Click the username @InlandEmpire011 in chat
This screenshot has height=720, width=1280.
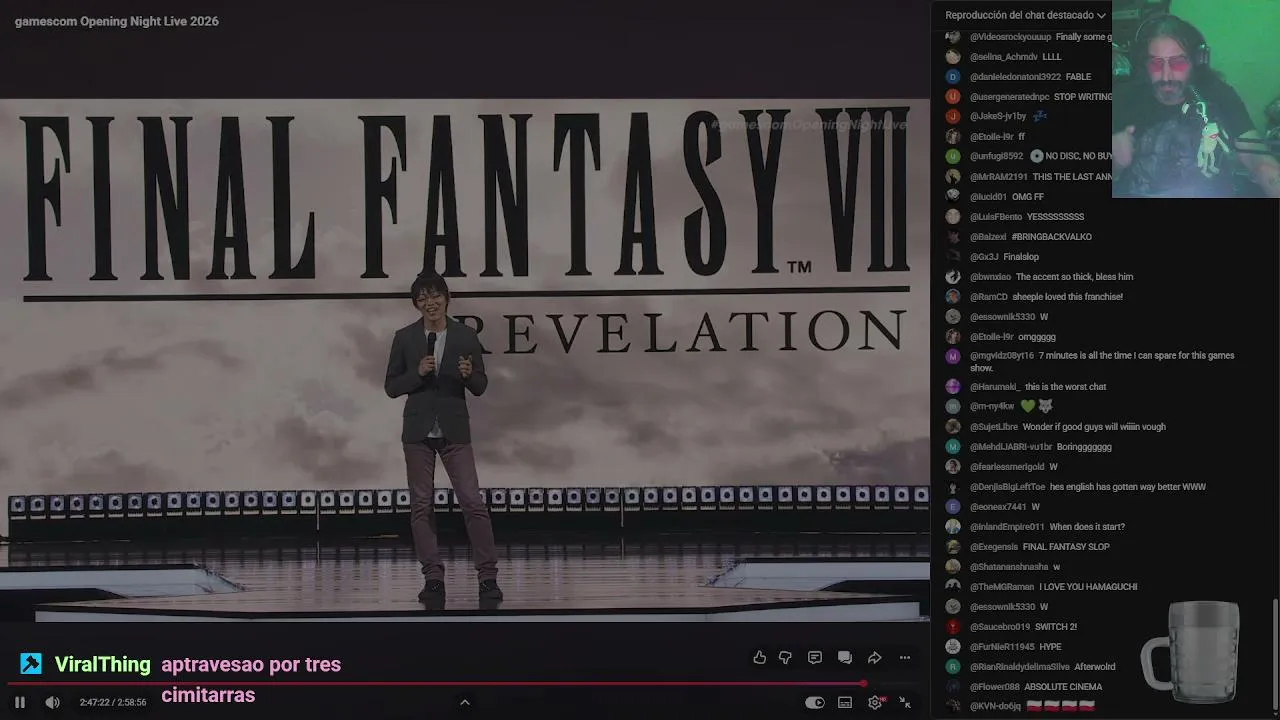1007,527
